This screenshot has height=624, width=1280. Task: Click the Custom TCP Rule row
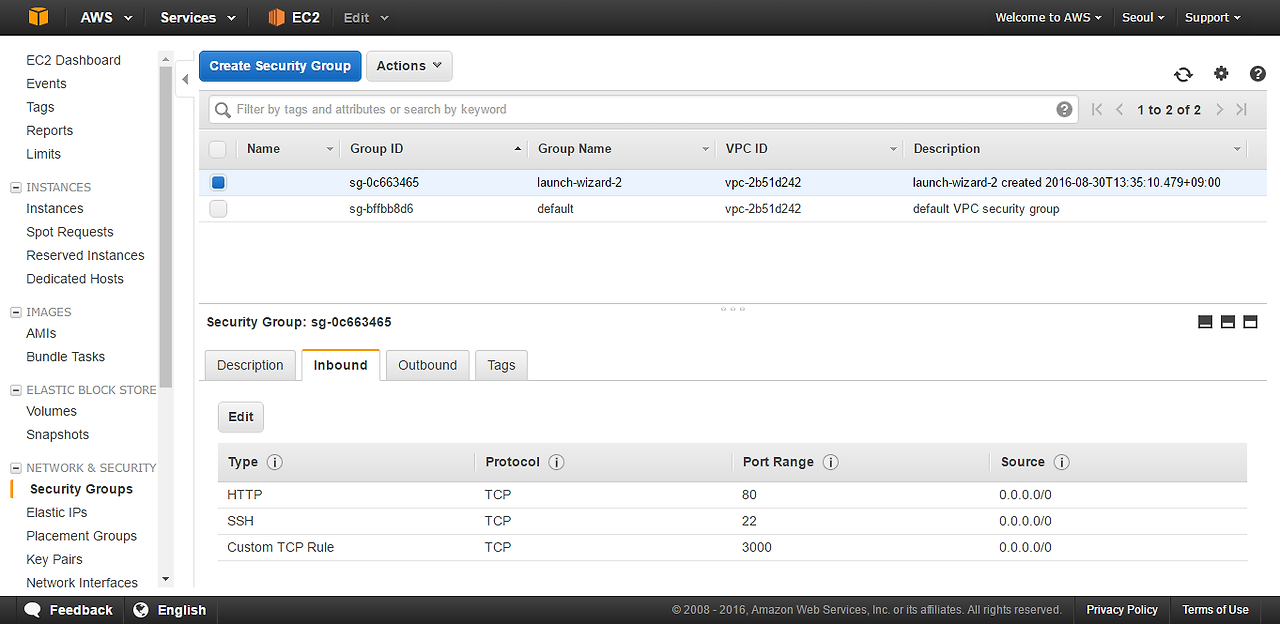[x=732, y=547]
